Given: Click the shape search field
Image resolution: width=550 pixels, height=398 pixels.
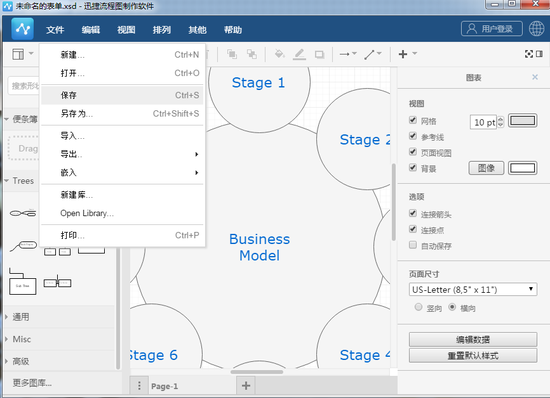Looking at the screenshot, I should [x=24, y=86].
